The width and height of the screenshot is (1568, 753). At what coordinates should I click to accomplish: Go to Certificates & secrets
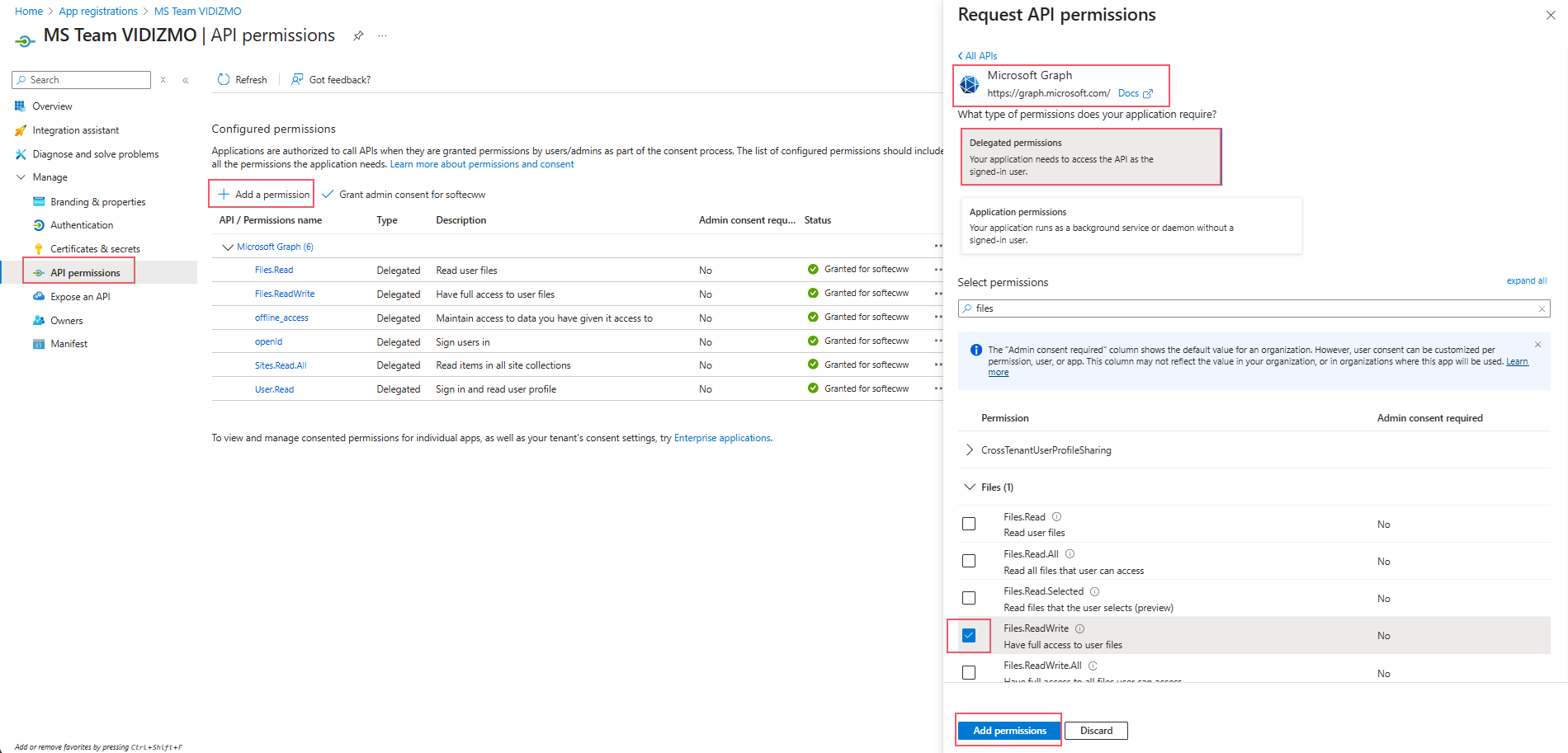click(95, 249)
